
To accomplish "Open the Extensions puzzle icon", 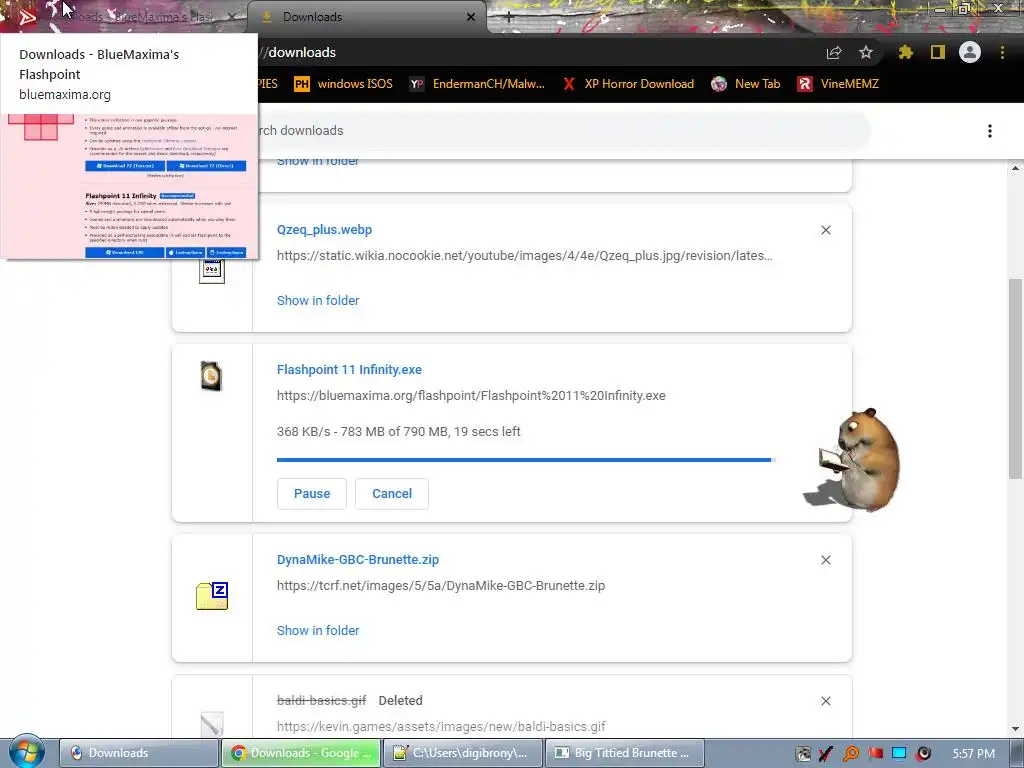I will (905, 52).
